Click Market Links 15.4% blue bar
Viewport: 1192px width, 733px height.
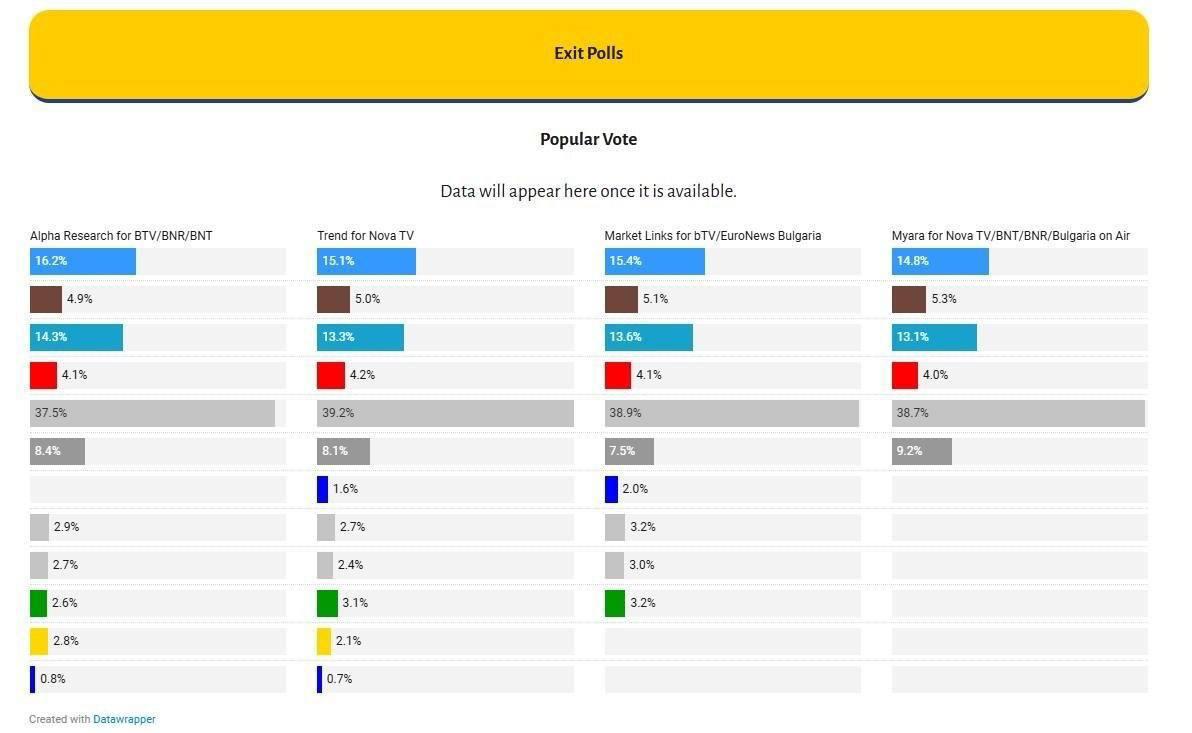point(655,261)
